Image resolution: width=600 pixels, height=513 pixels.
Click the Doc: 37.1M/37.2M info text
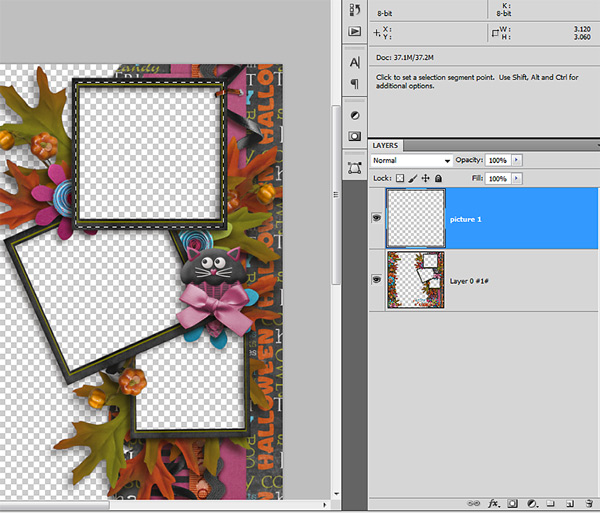[405, 58]
